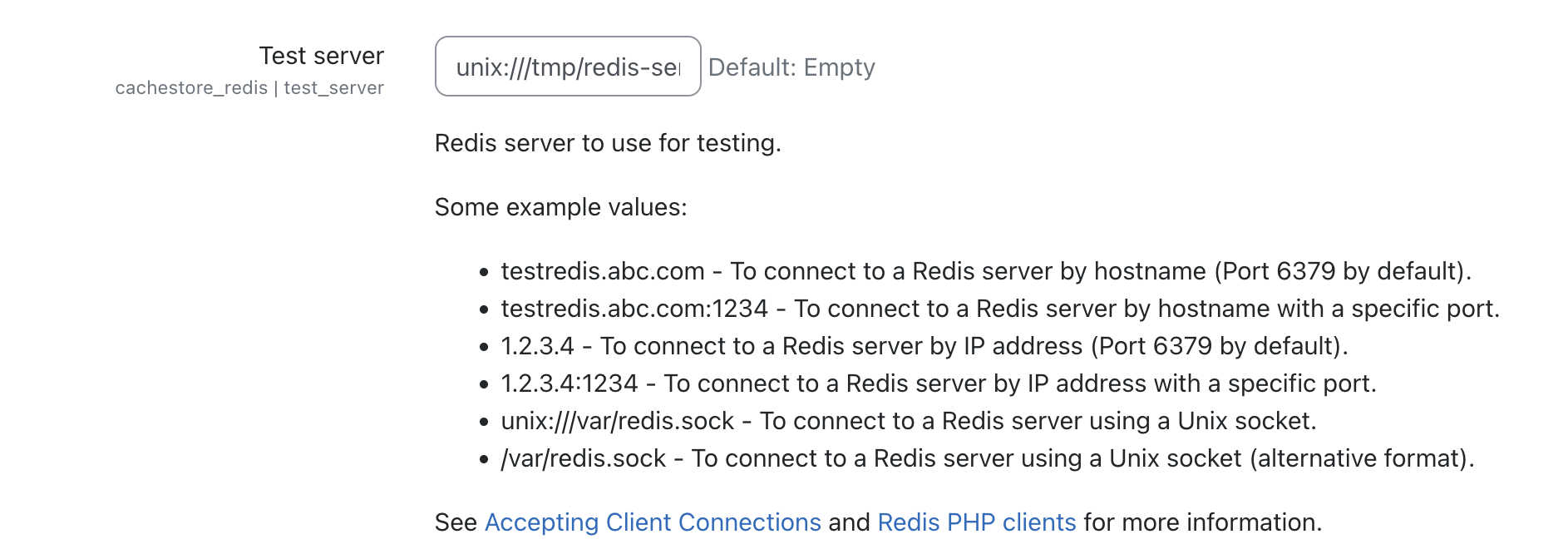Click the '(alternative format)' text
Image resolution: width=1568 pixels, height=559 pixels.
coord(1362,458)
